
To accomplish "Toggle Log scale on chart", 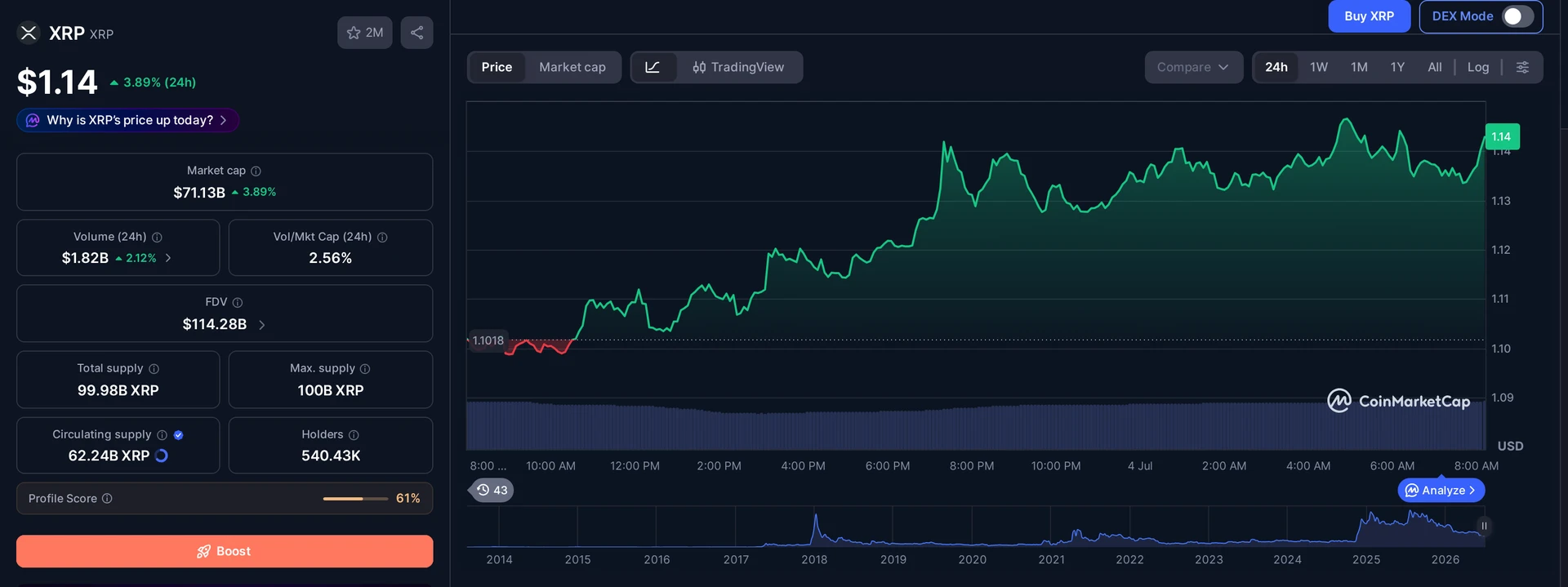I will tap(1478, 67).
